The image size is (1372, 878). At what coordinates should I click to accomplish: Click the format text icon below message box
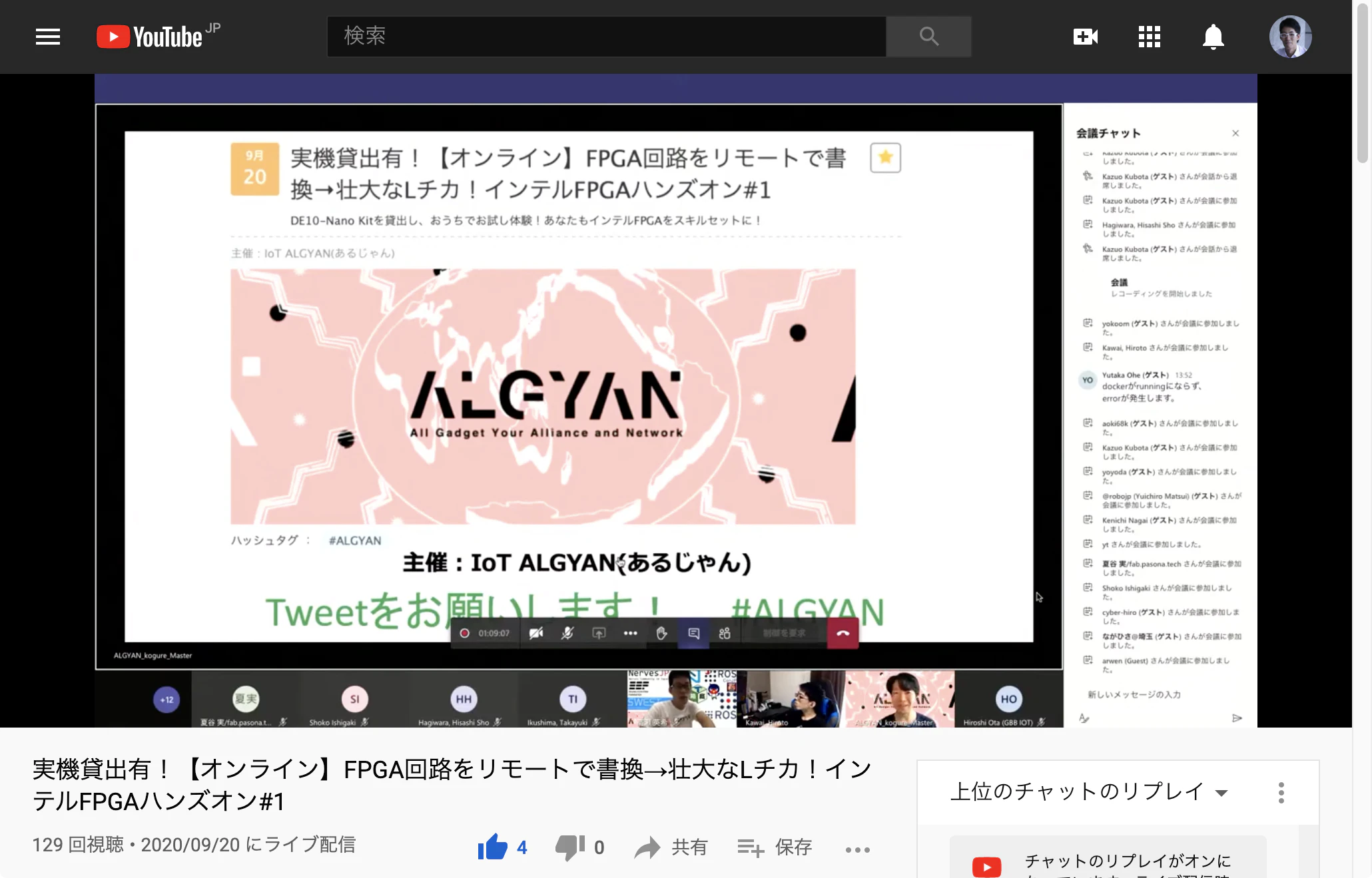pyautogui.click(x=1084, y=718)
